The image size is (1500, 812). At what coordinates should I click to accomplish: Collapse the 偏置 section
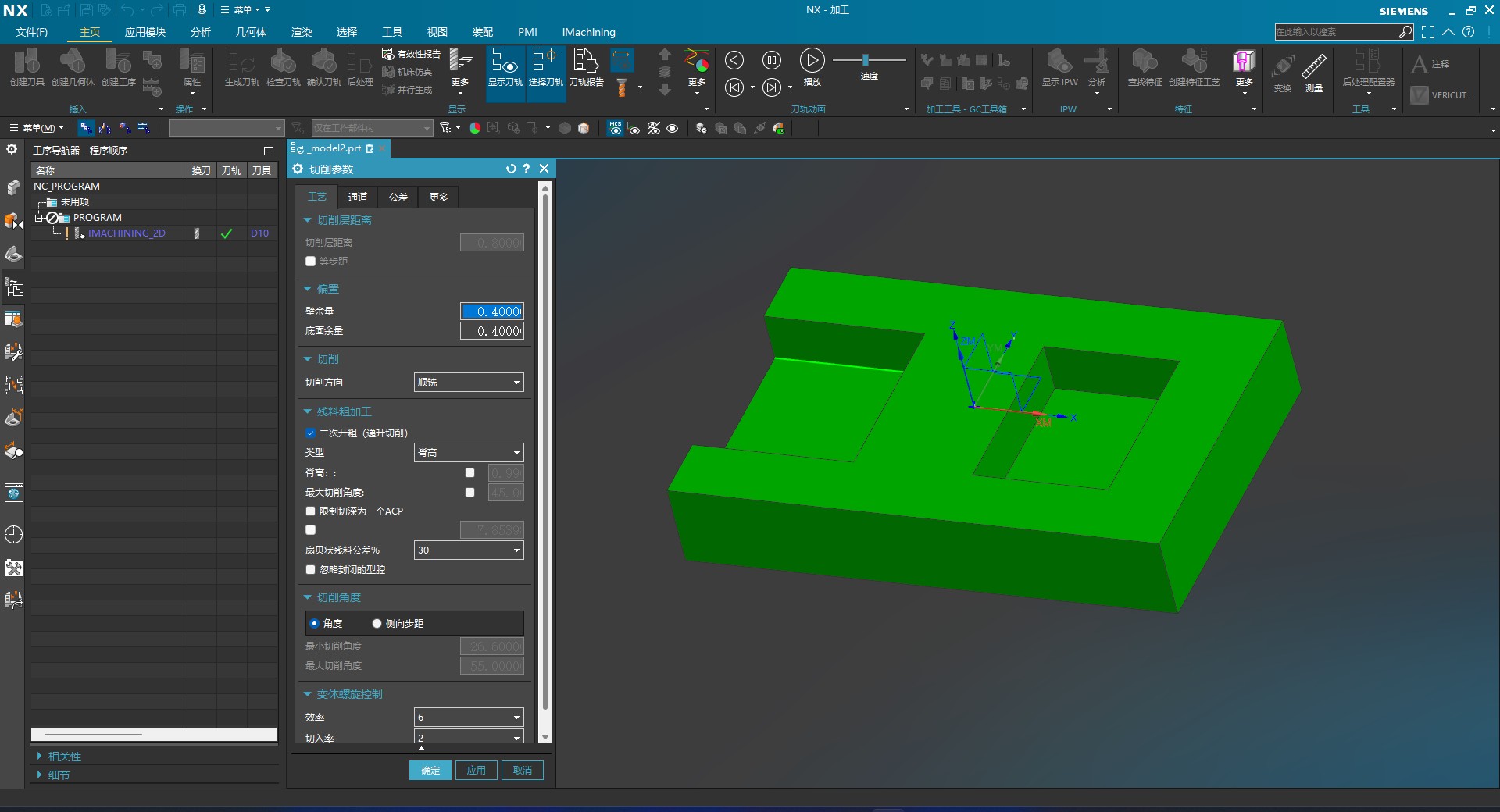(x=308, y=289)
